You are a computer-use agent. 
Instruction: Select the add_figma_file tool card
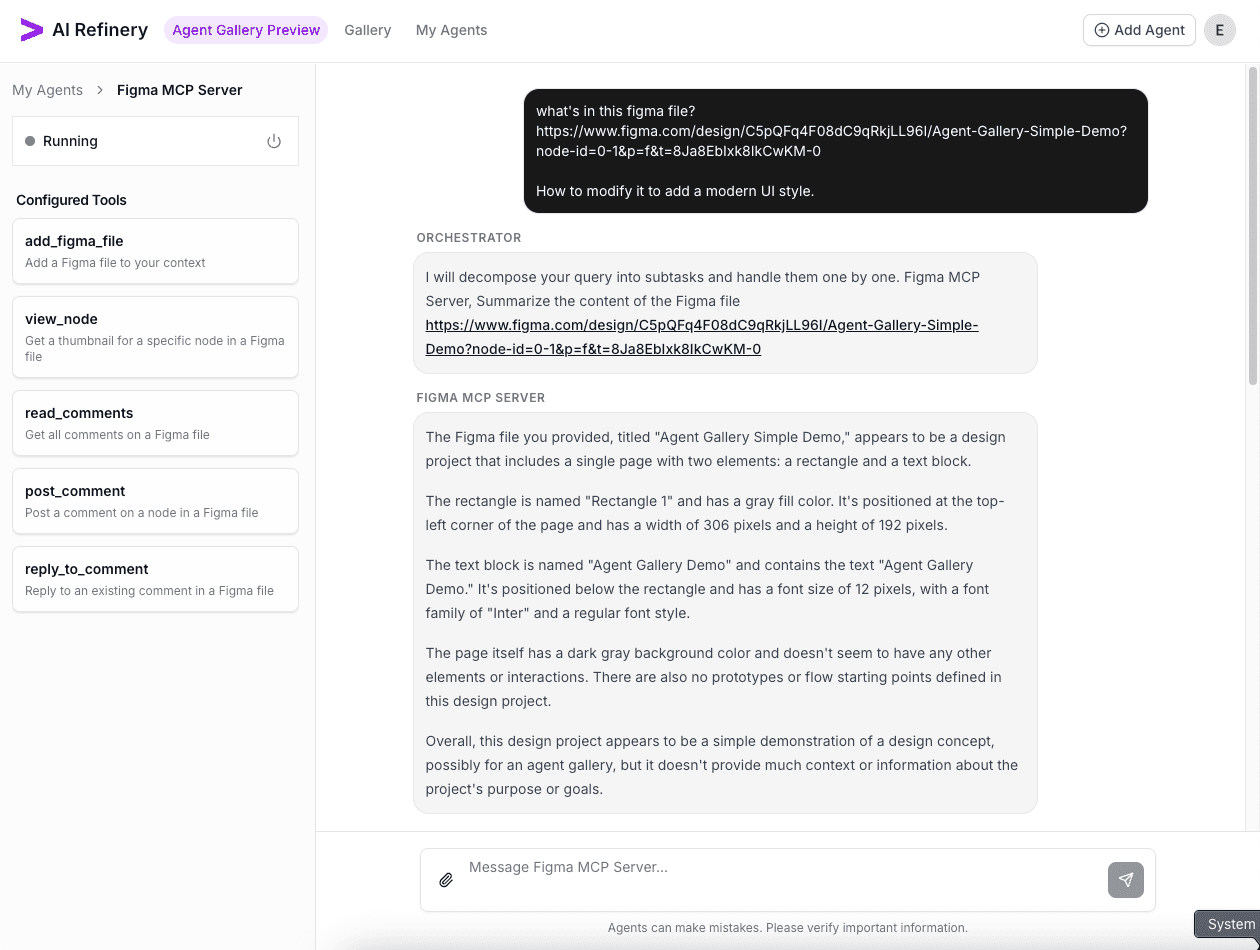[x=155, y=251]
